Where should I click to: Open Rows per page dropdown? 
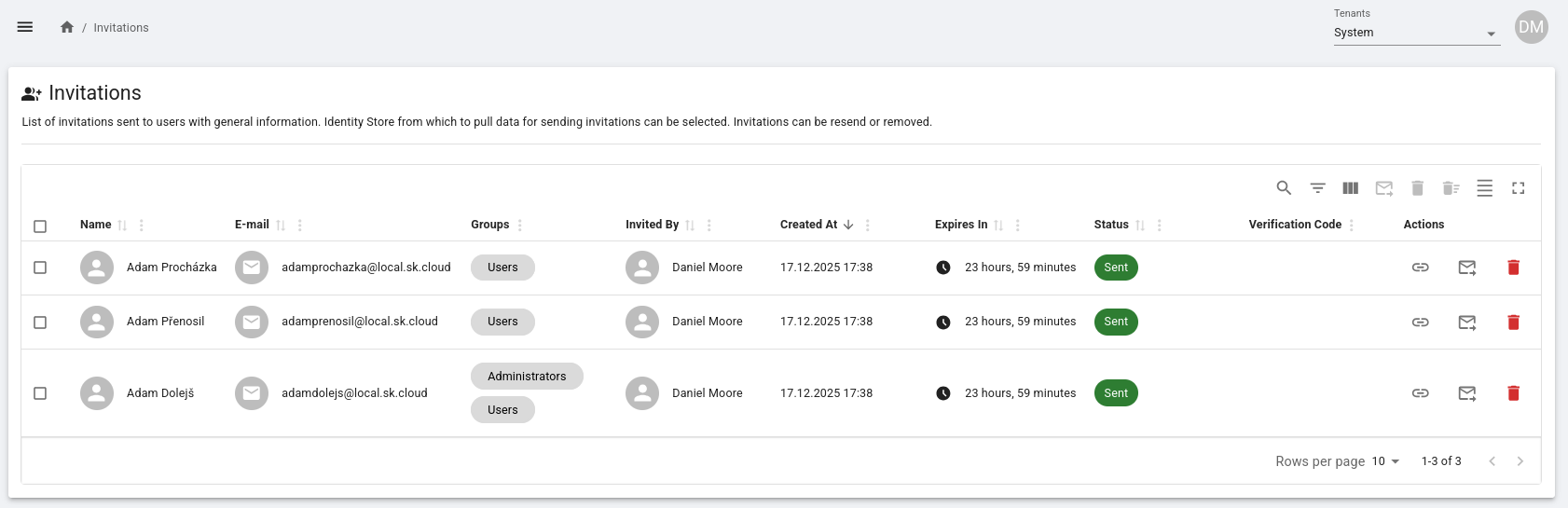(x=1385, y=461)
